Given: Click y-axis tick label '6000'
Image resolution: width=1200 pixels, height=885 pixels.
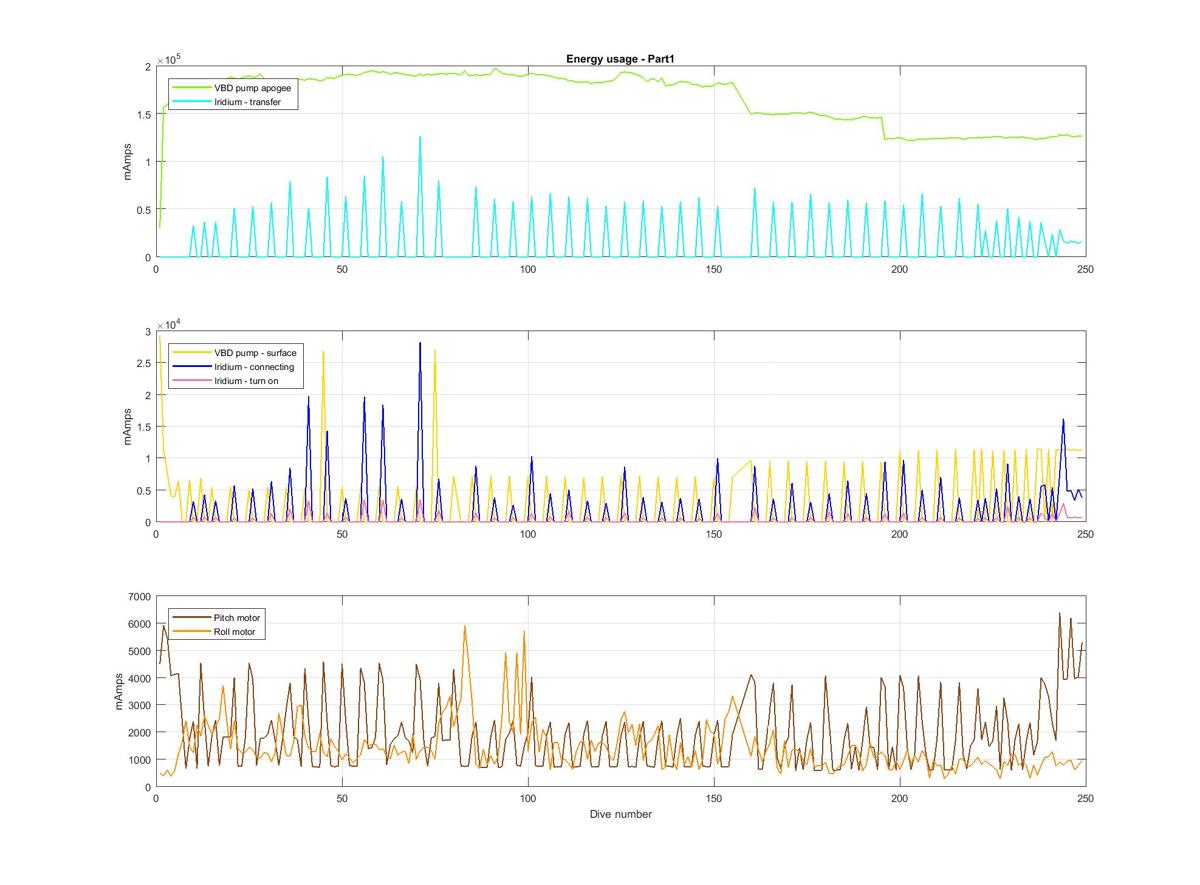Looking at the screenshot, I should click(x=138, y=624).
